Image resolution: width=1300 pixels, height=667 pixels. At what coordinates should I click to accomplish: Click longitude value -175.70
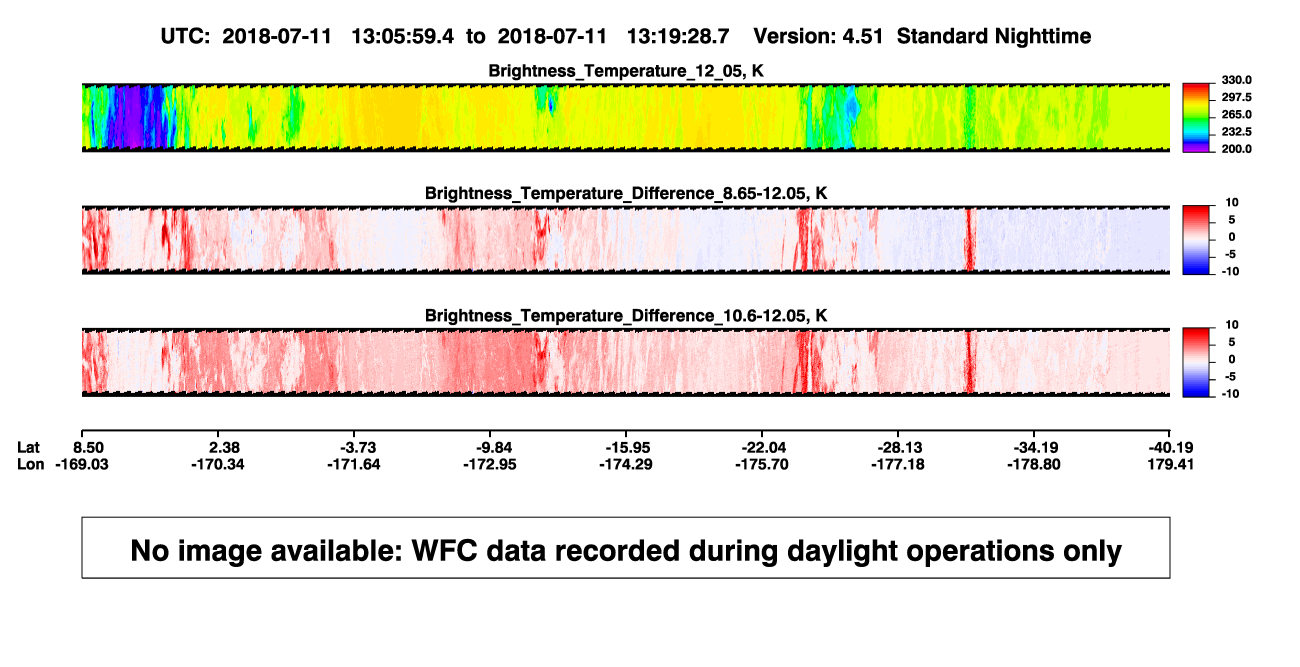(760, 464)
